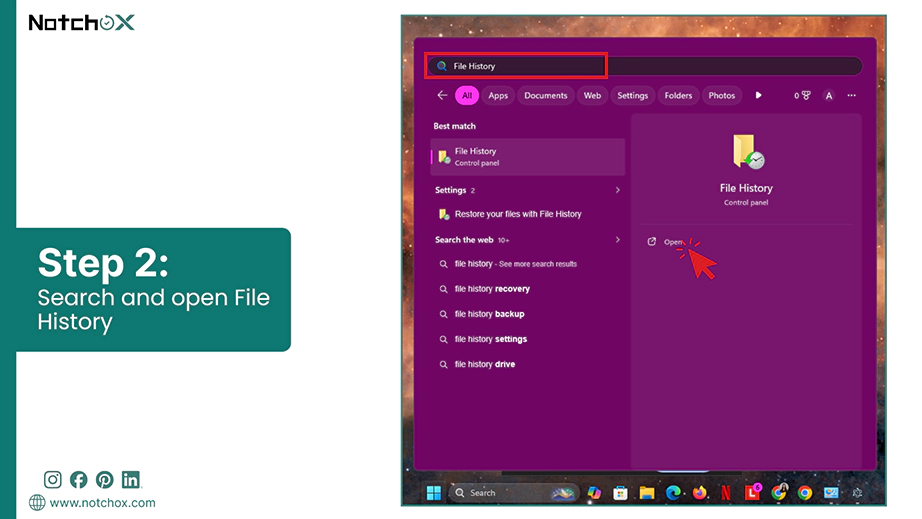This screenshot has width=922, height=519.
Task: Open the Windows Start button
Action: click(434, 493)
